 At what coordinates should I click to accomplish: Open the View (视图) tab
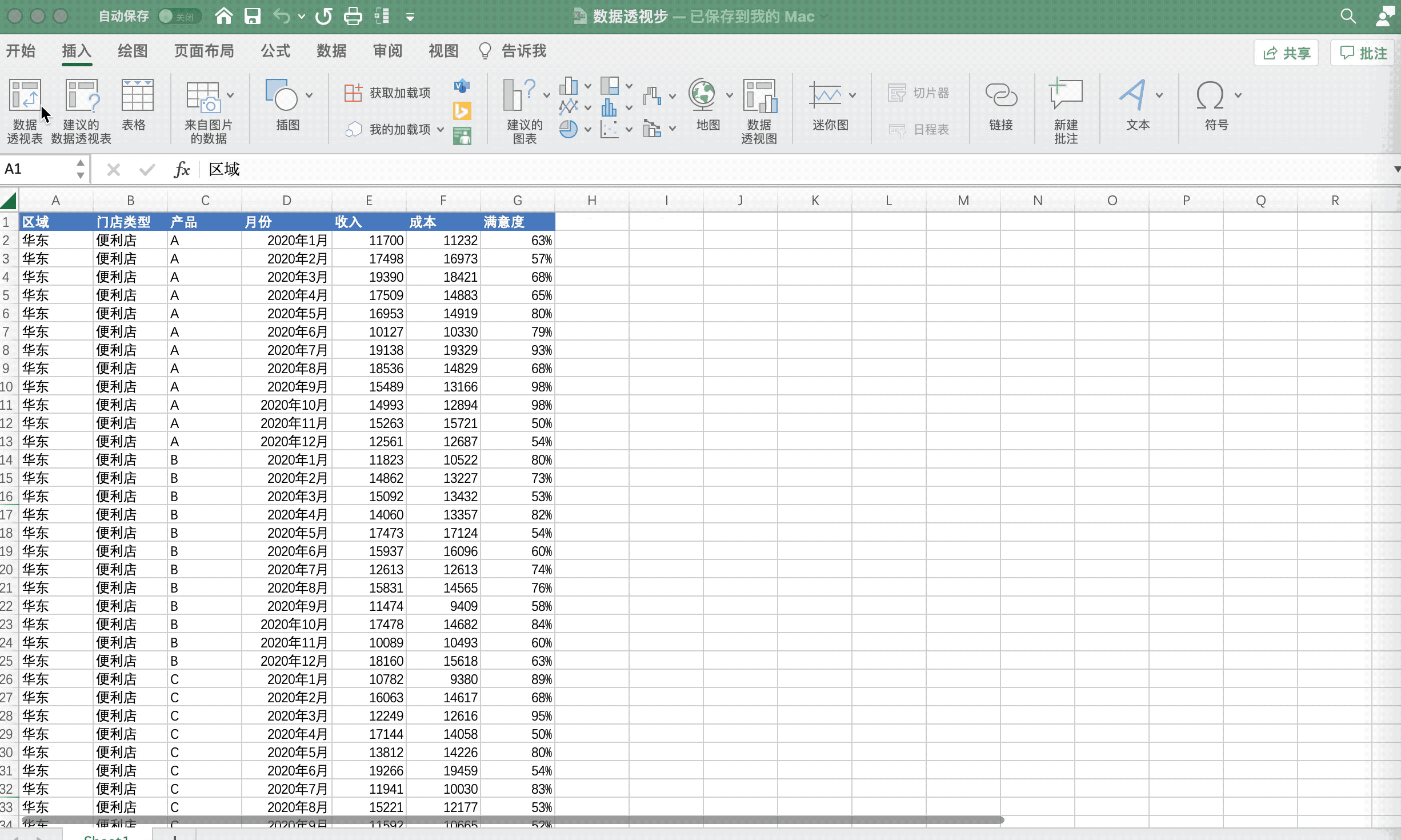coord(443,51)
